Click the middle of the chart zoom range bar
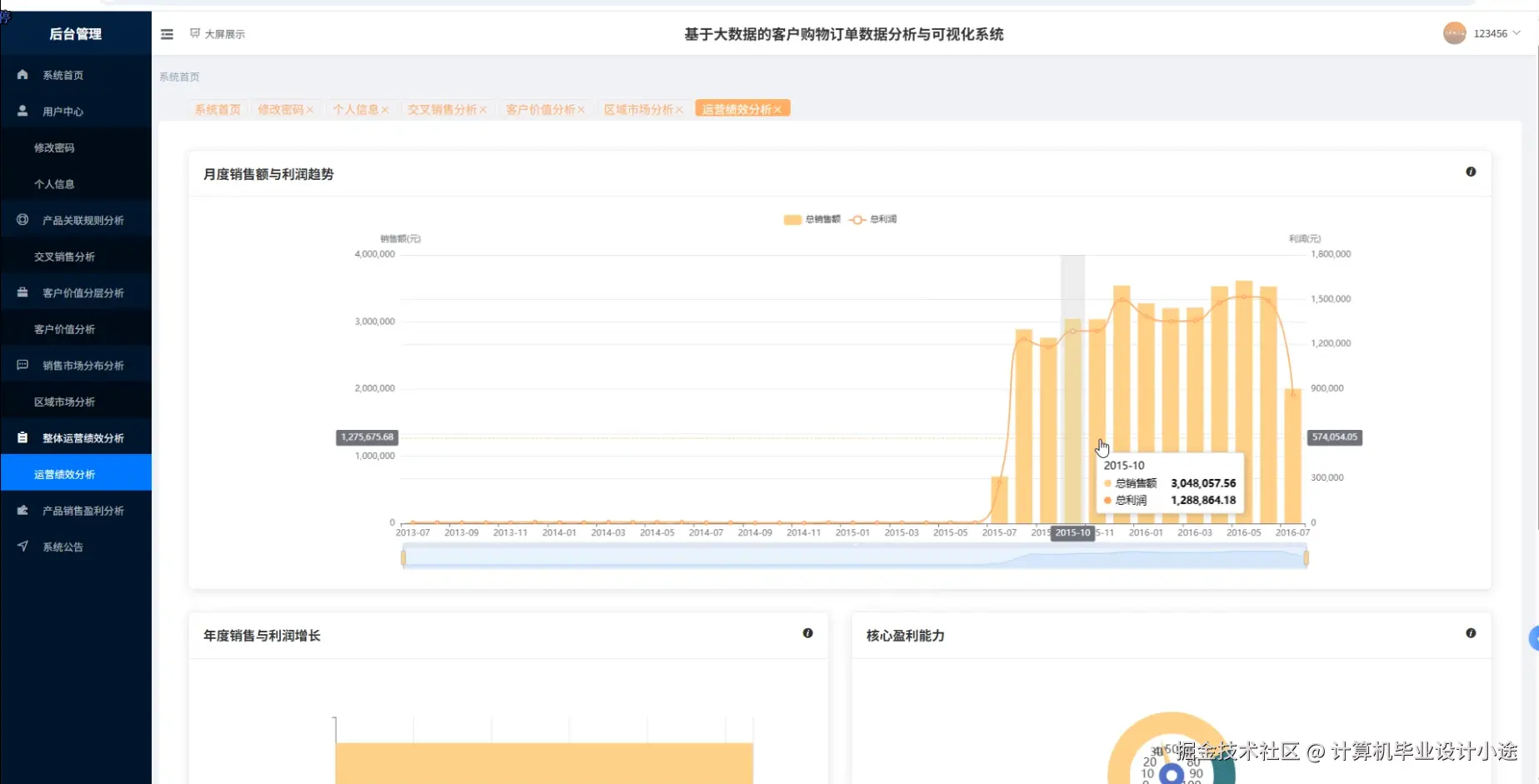The image size is (1539, 784). coord(855,557)
